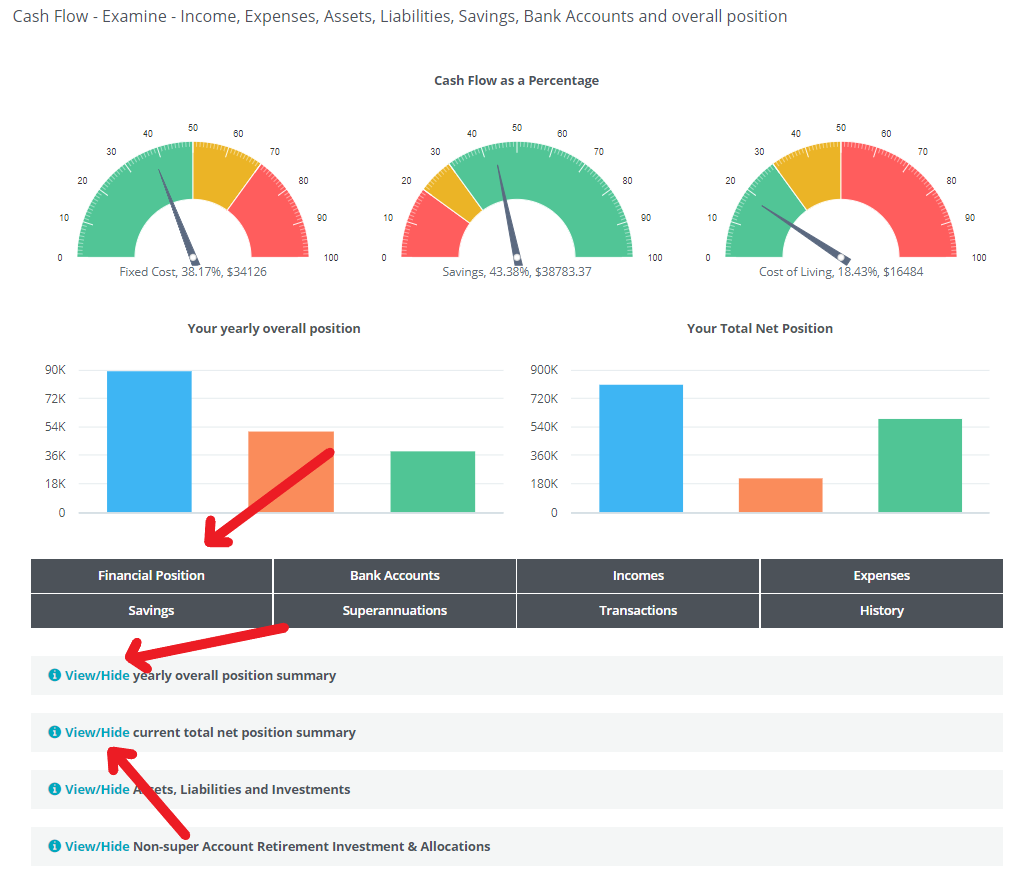This screenshot has width=1030, height=890.
Task: Open the History tab
Action: (x=881, y=611)
